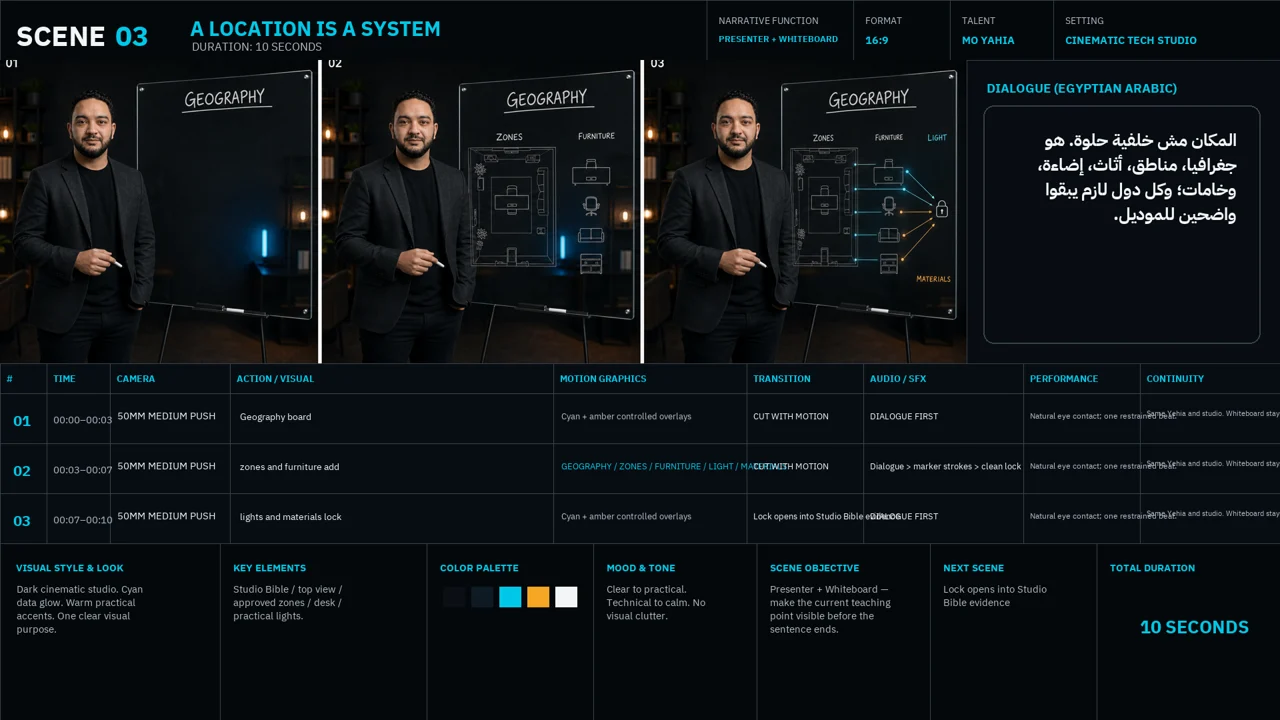This screenshot has width=1280, height=720.
Task: Click the sofa icon on frame 02 whiteboard
Action: coord(591,235)
